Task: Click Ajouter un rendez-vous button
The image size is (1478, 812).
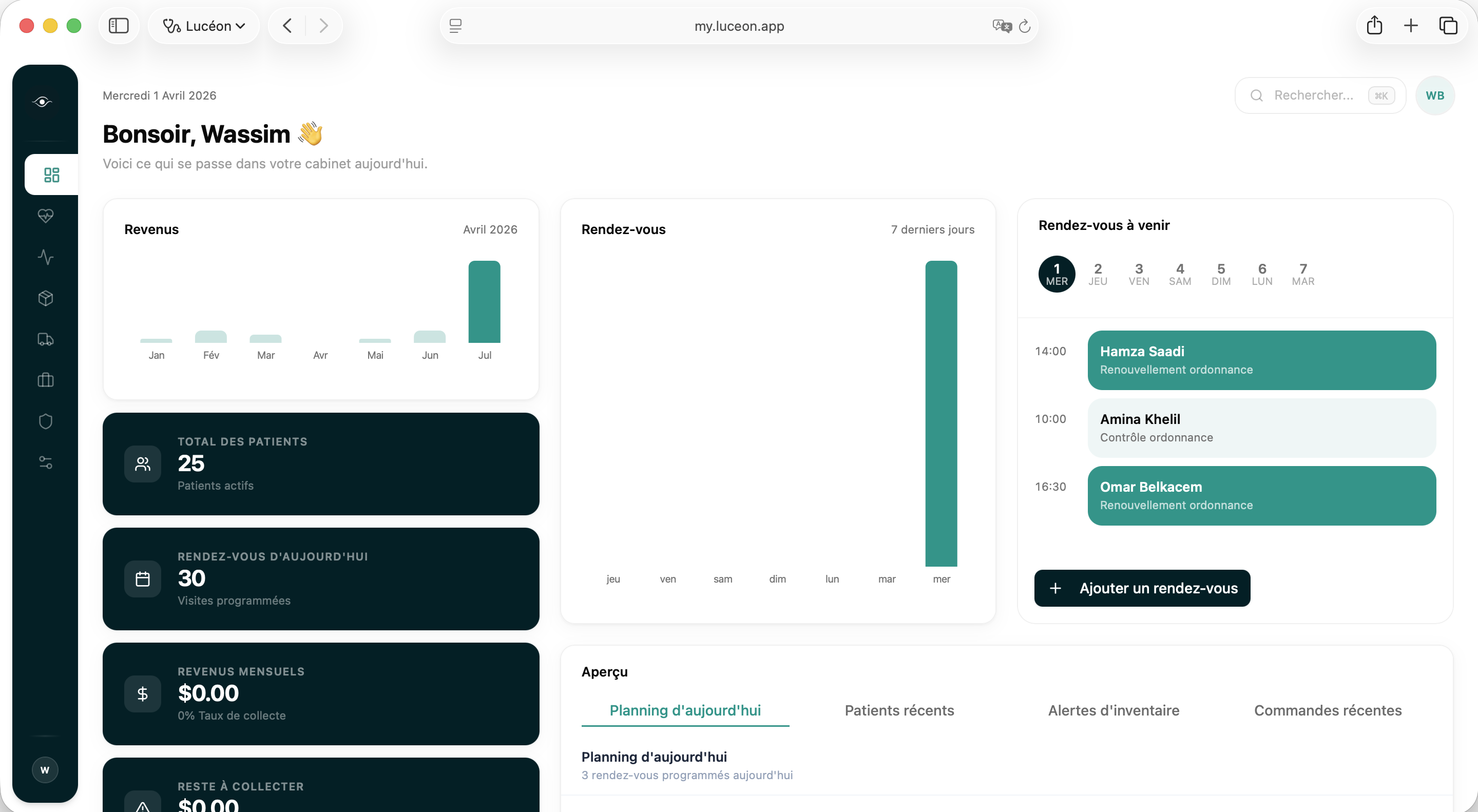Action: (1141, 588)
